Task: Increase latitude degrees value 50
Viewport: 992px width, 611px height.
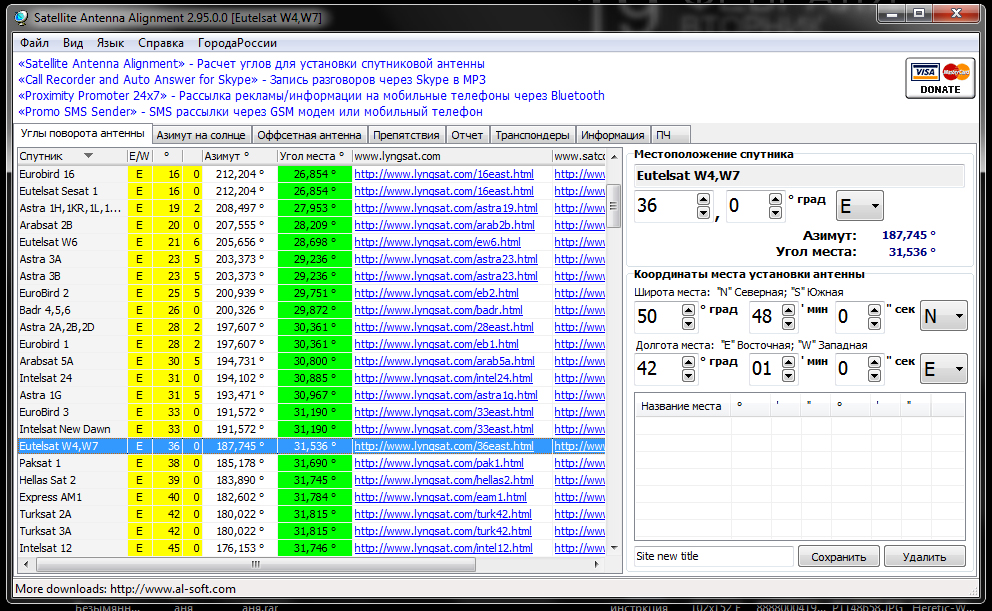Action: pyautogui.click(x=688, y=309)
